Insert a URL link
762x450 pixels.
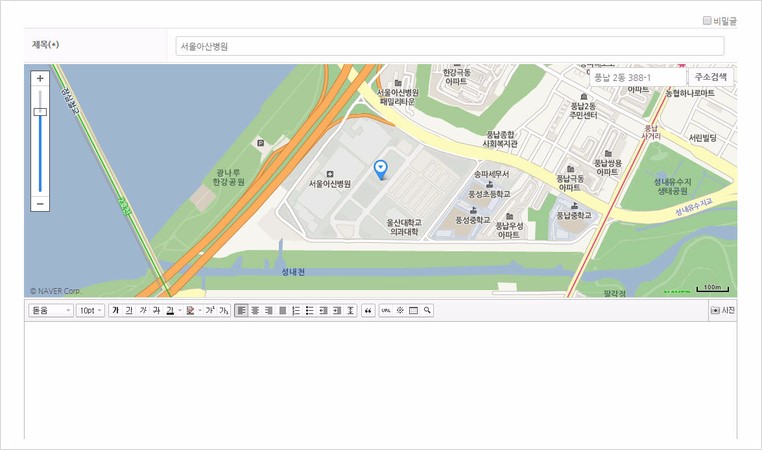(x=386, y=311)
